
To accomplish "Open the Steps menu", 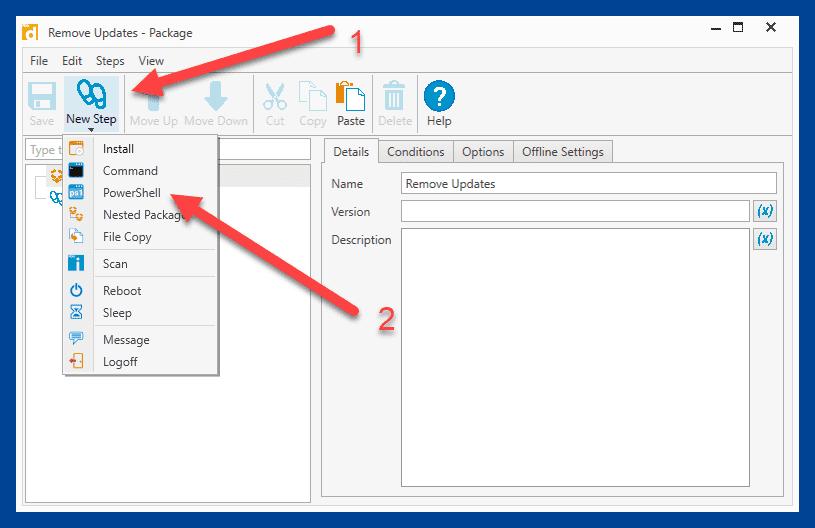I will point(110,61).
